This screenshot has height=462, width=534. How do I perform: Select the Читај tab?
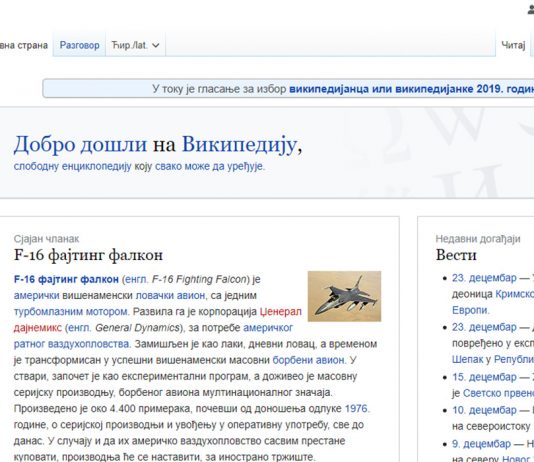tap(513, 45)
